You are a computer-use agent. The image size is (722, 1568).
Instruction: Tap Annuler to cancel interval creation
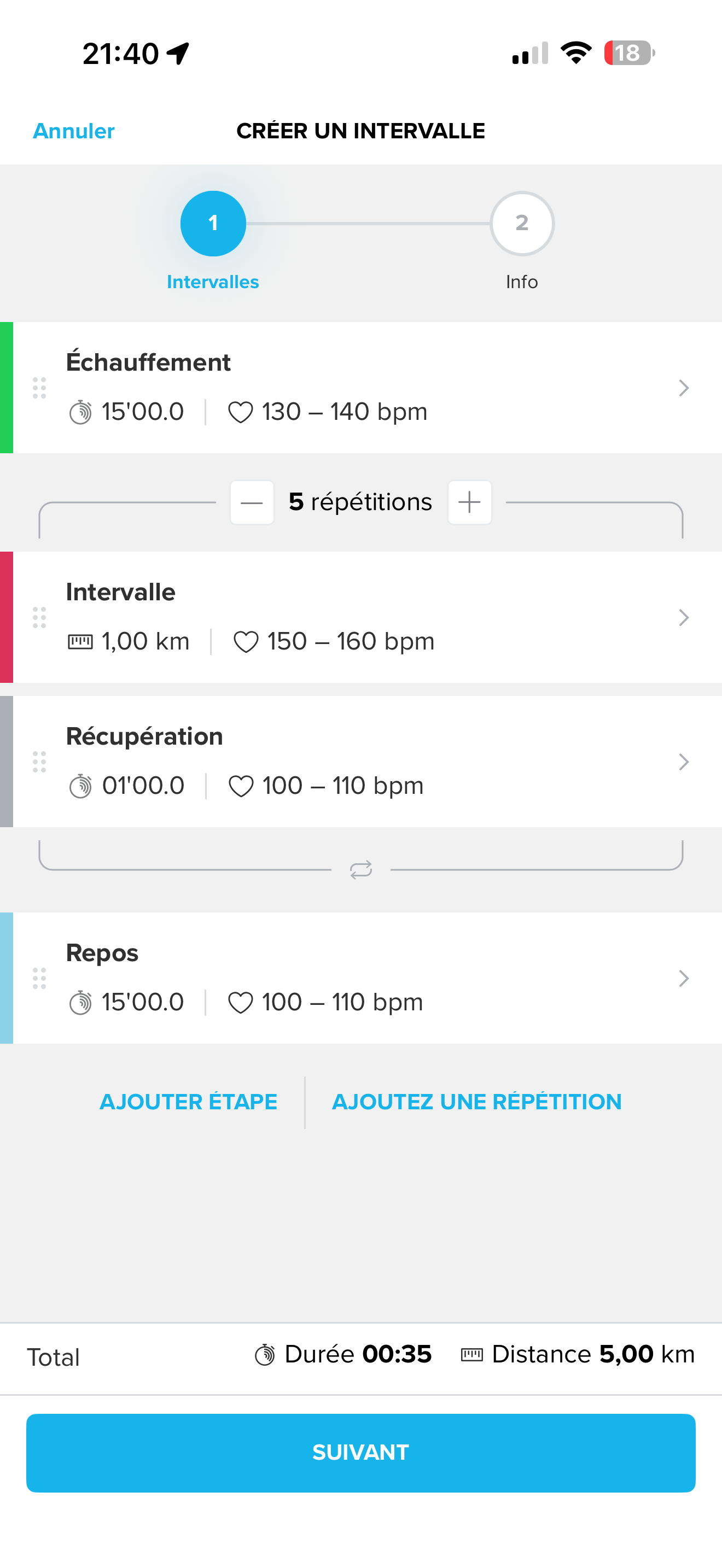tap(74, 131)
